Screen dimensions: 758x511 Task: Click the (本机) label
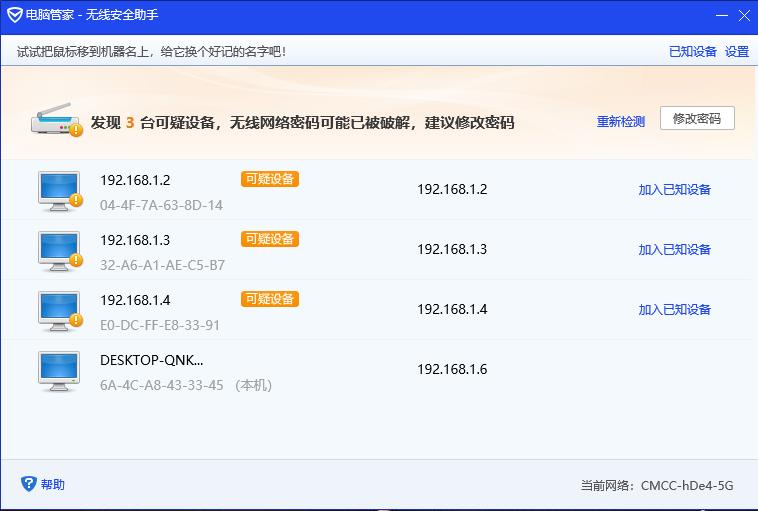click(x=253, y=385)
